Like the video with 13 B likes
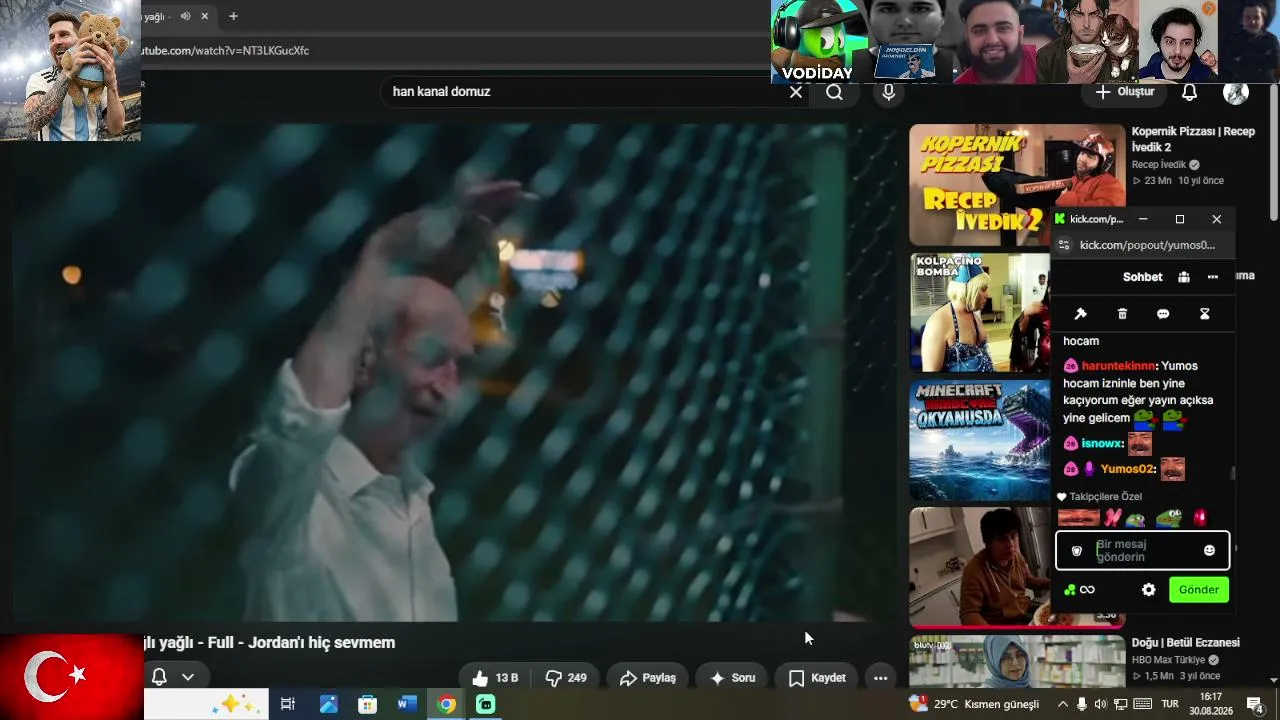 tap(495, 678)
